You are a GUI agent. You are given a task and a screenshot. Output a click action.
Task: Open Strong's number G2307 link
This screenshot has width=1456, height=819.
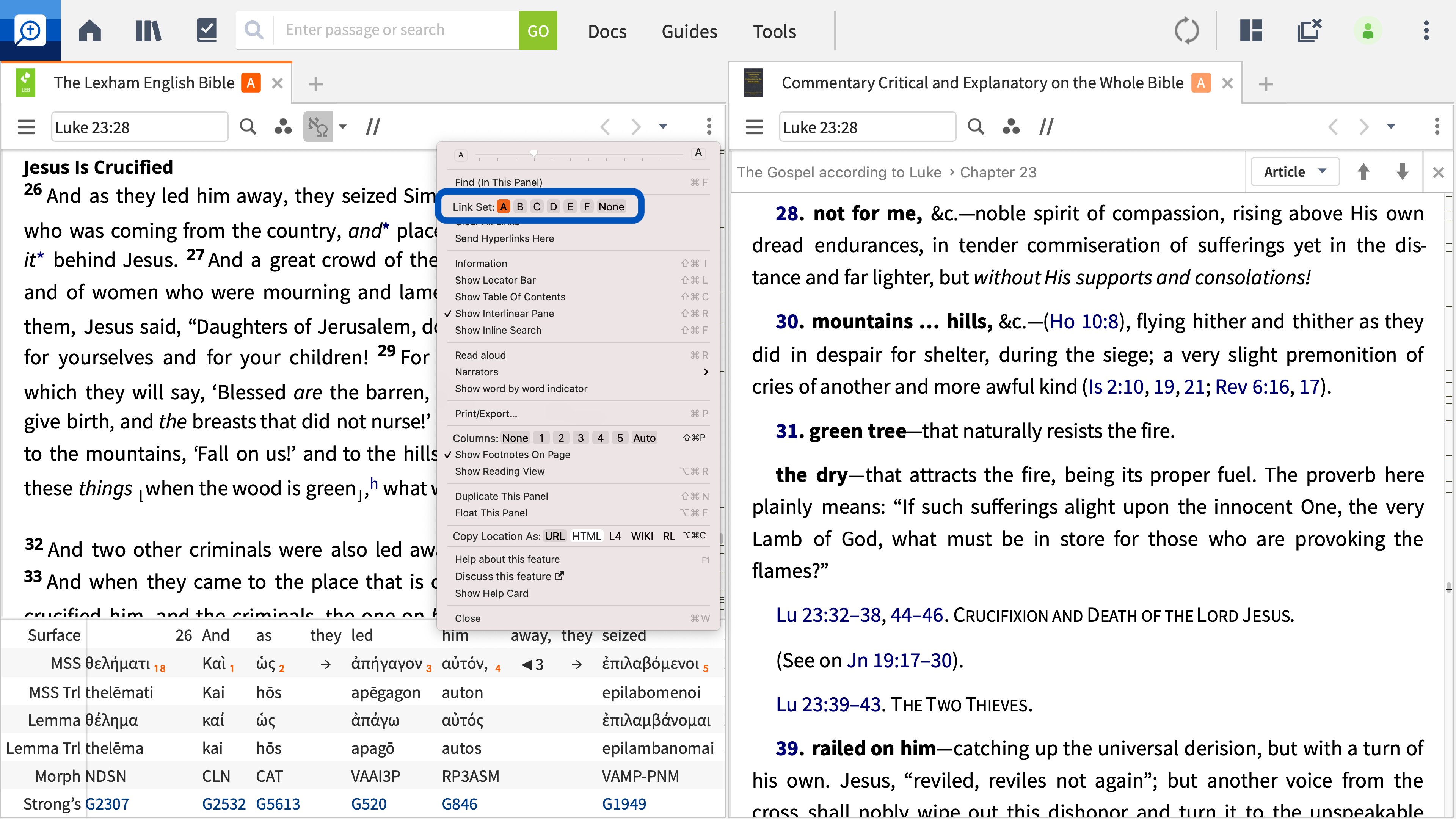(x=107, y=804)
